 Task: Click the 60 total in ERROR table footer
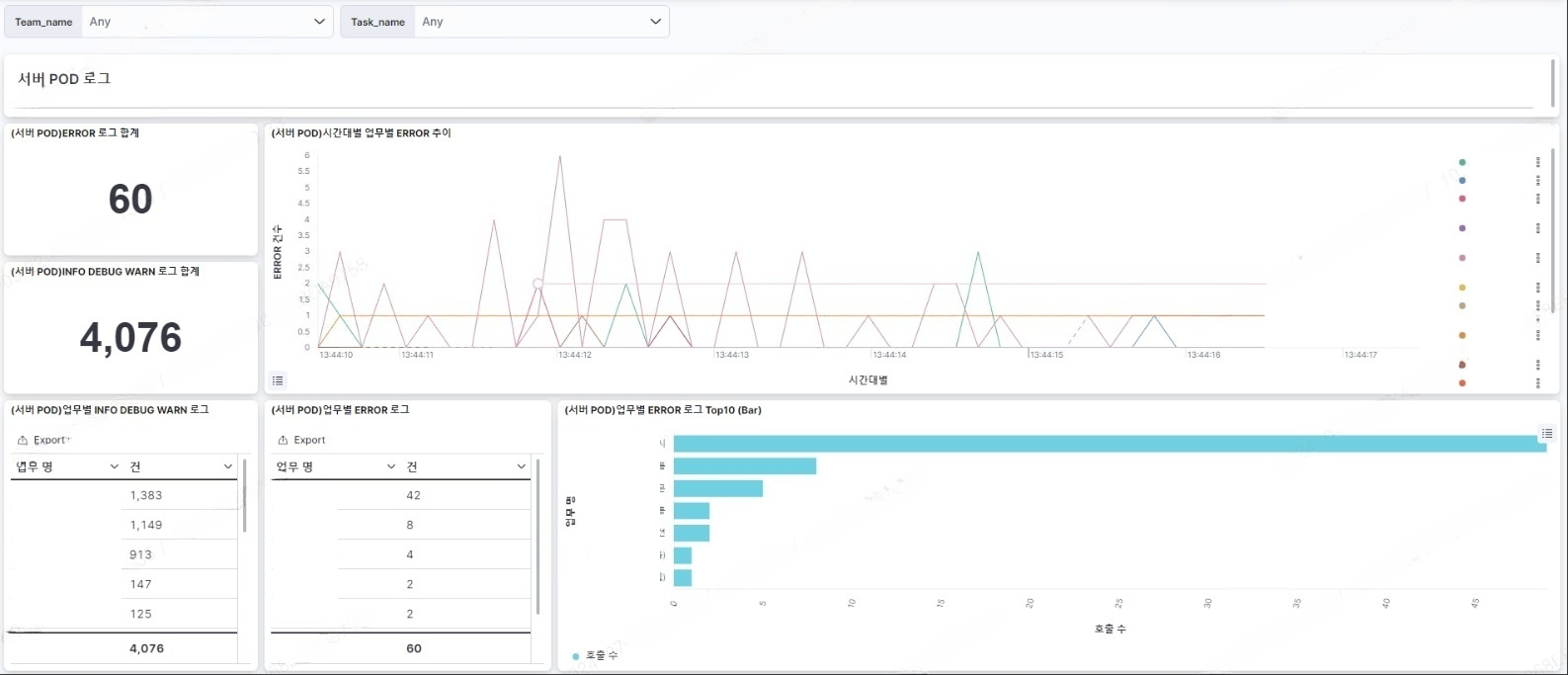(x=414, y=648)
